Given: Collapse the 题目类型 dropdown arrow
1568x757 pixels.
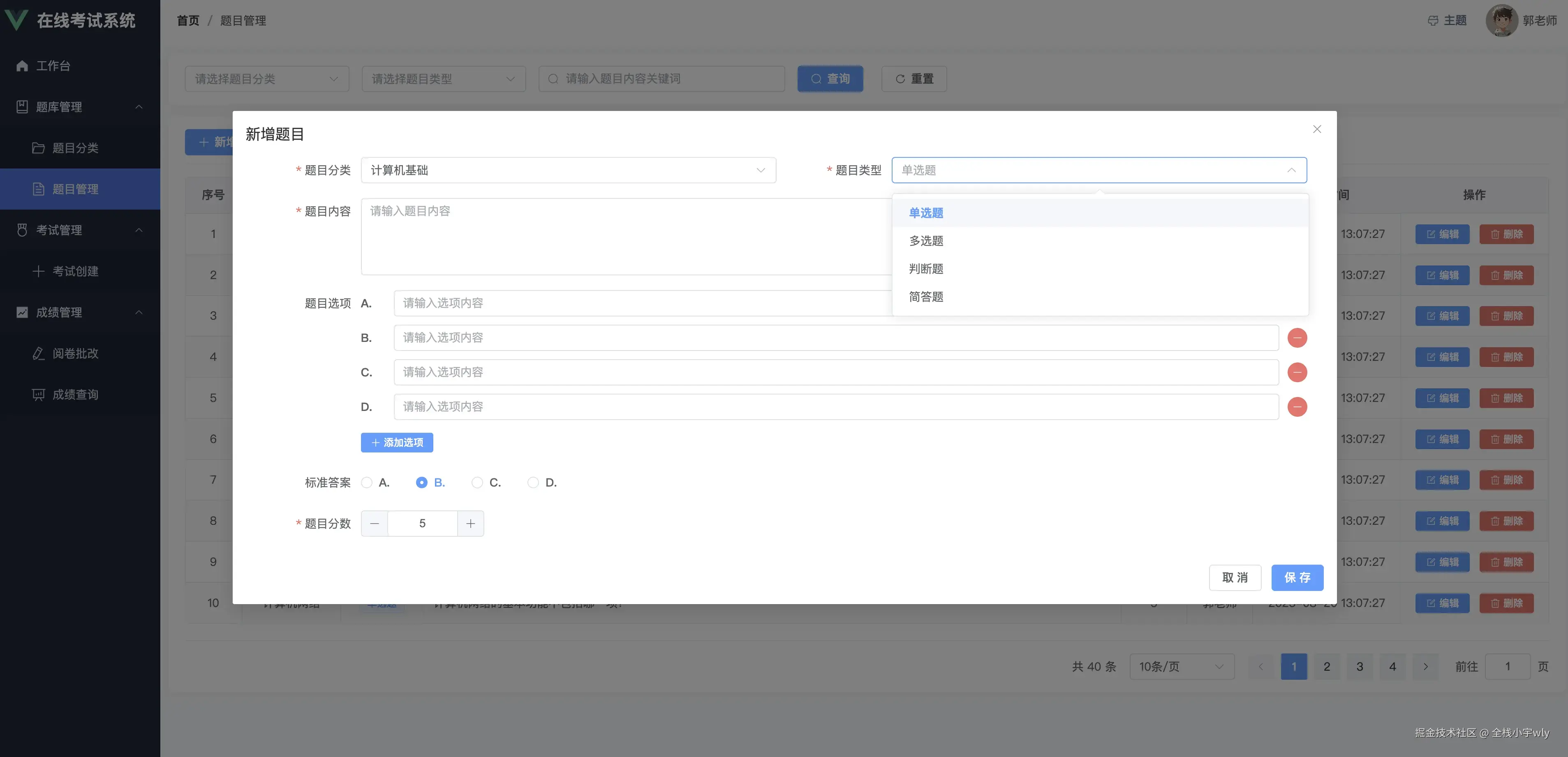Looking at the screenshot, I should tap(1291, 171).
